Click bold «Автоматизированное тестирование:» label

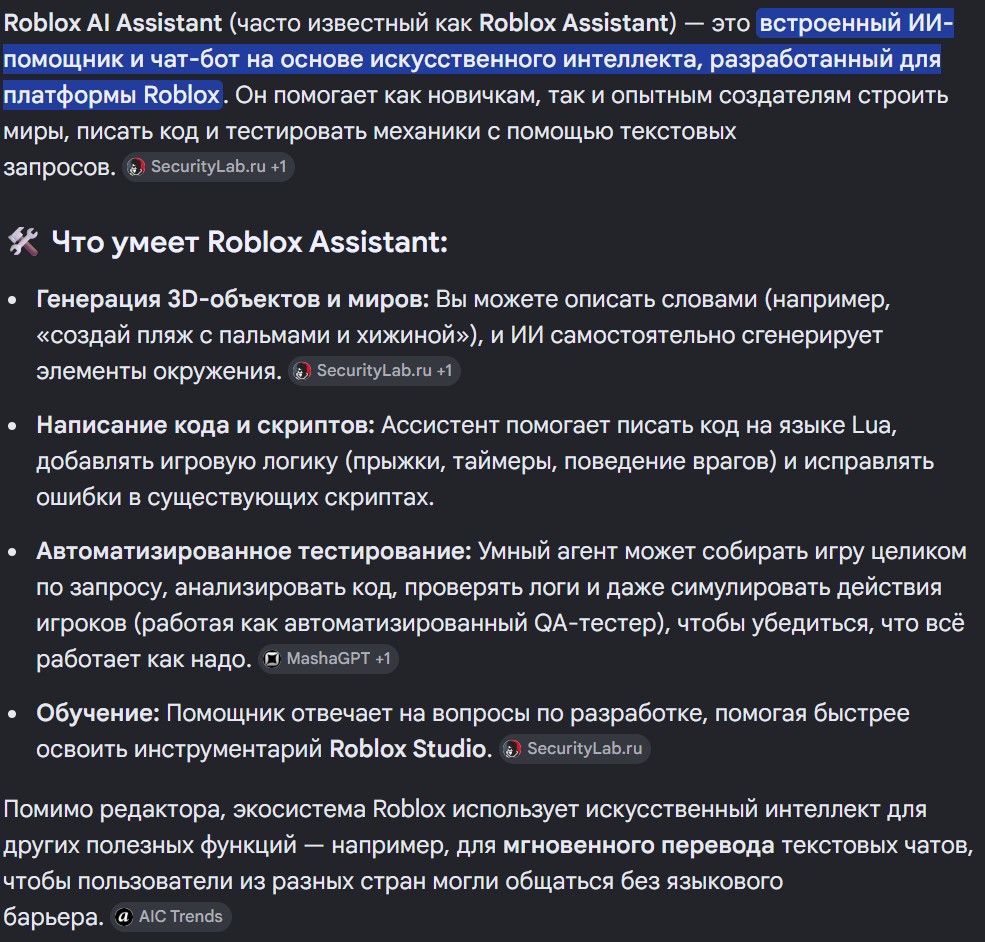click(x=254, y=551)
